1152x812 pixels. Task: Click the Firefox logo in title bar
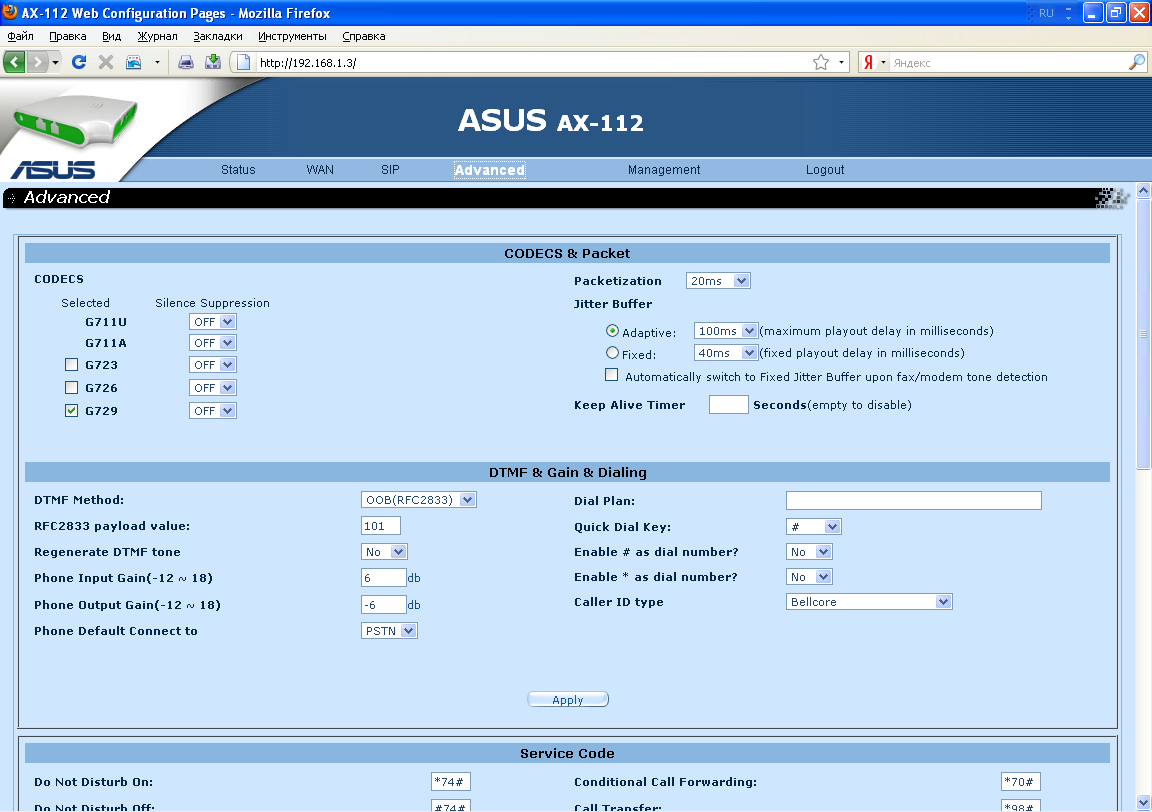[10, 12]
